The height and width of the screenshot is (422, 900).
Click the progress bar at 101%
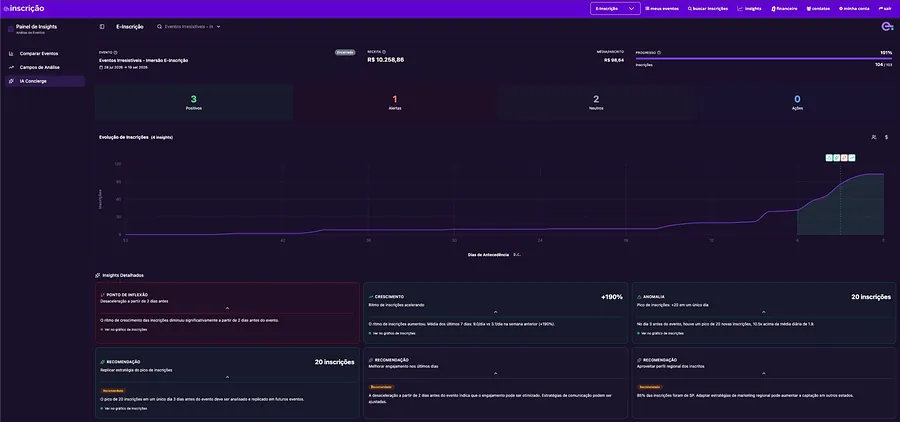click(x=763, y=58)
